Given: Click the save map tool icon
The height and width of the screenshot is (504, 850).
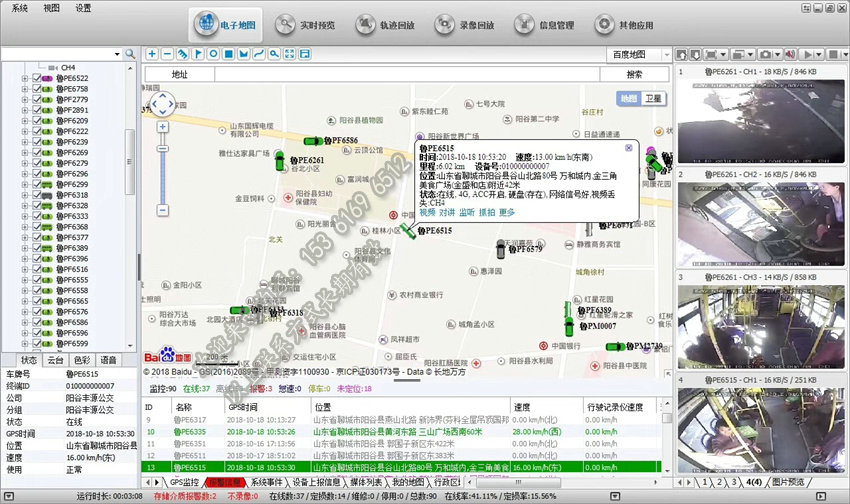Looking at the screenshot, I should pos(303,54).
